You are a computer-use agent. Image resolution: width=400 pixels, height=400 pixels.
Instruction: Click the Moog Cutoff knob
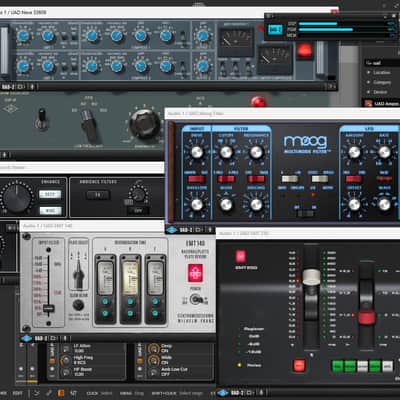point(226,152)
